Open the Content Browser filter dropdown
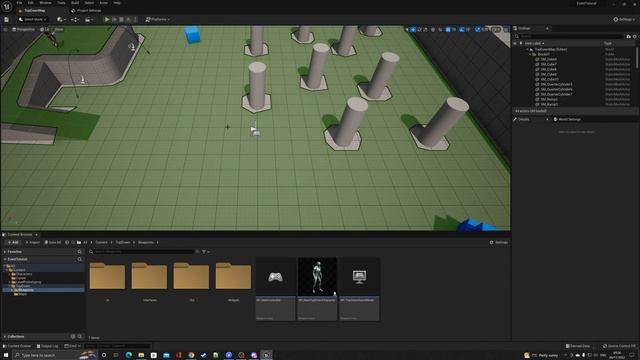The image size is (640, 360). [x=206, y=252]
